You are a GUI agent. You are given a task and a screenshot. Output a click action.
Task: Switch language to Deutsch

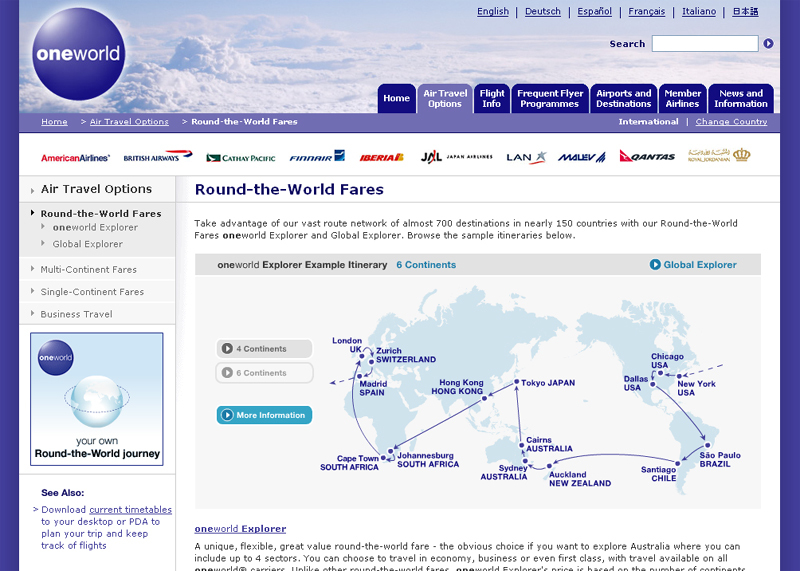[x=543, y=12]
